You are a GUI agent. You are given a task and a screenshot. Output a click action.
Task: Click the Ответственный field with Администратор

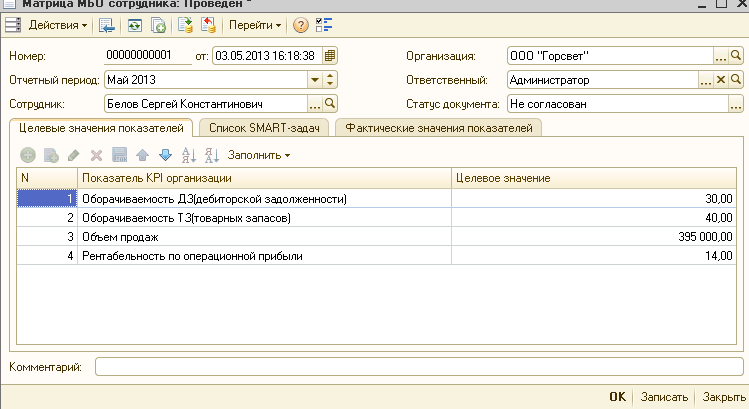(x=603, y=80)
